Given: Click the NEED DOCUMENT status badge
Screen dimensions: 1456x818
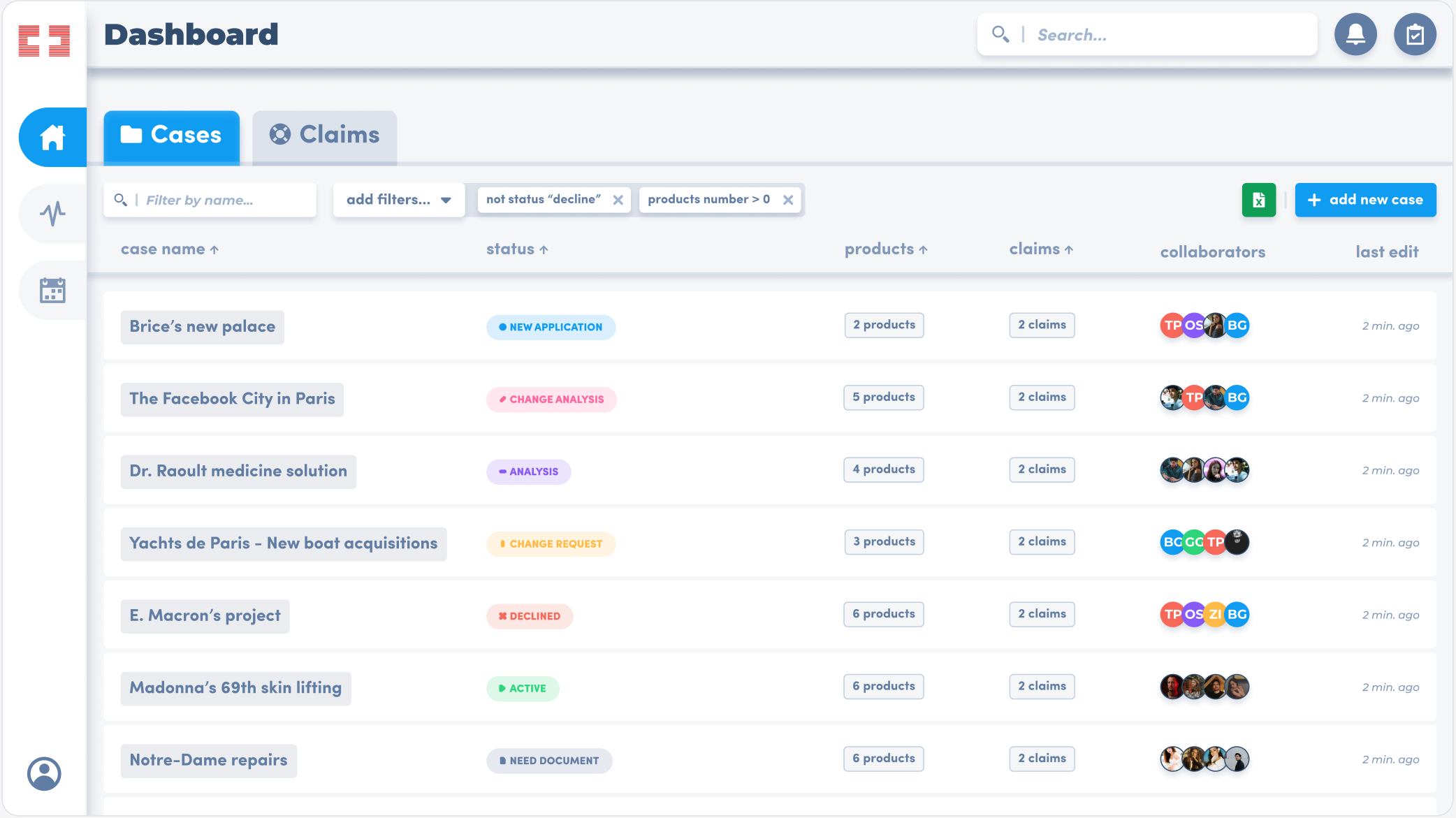Looking at the screenshot, I should pos(549,761).
